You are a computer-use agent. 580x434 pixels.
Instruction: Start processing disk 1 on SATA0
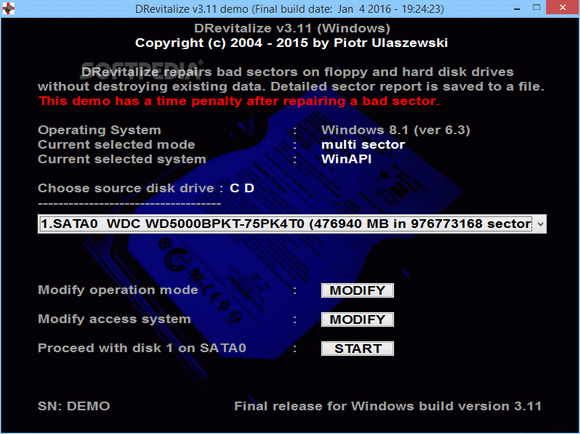pos(357,349)
